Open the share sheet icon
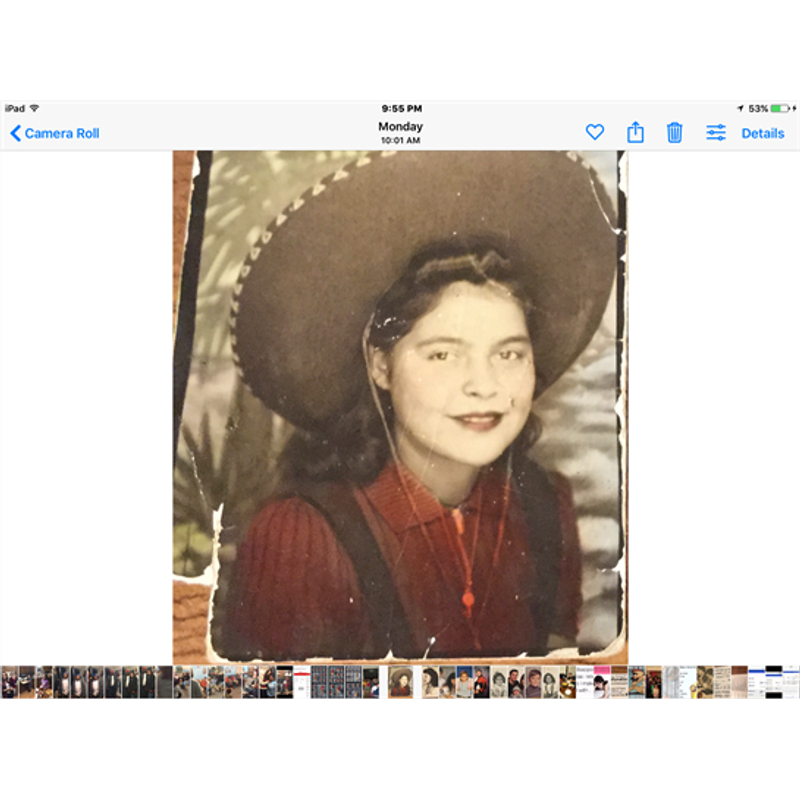 [x=635, y=133]
